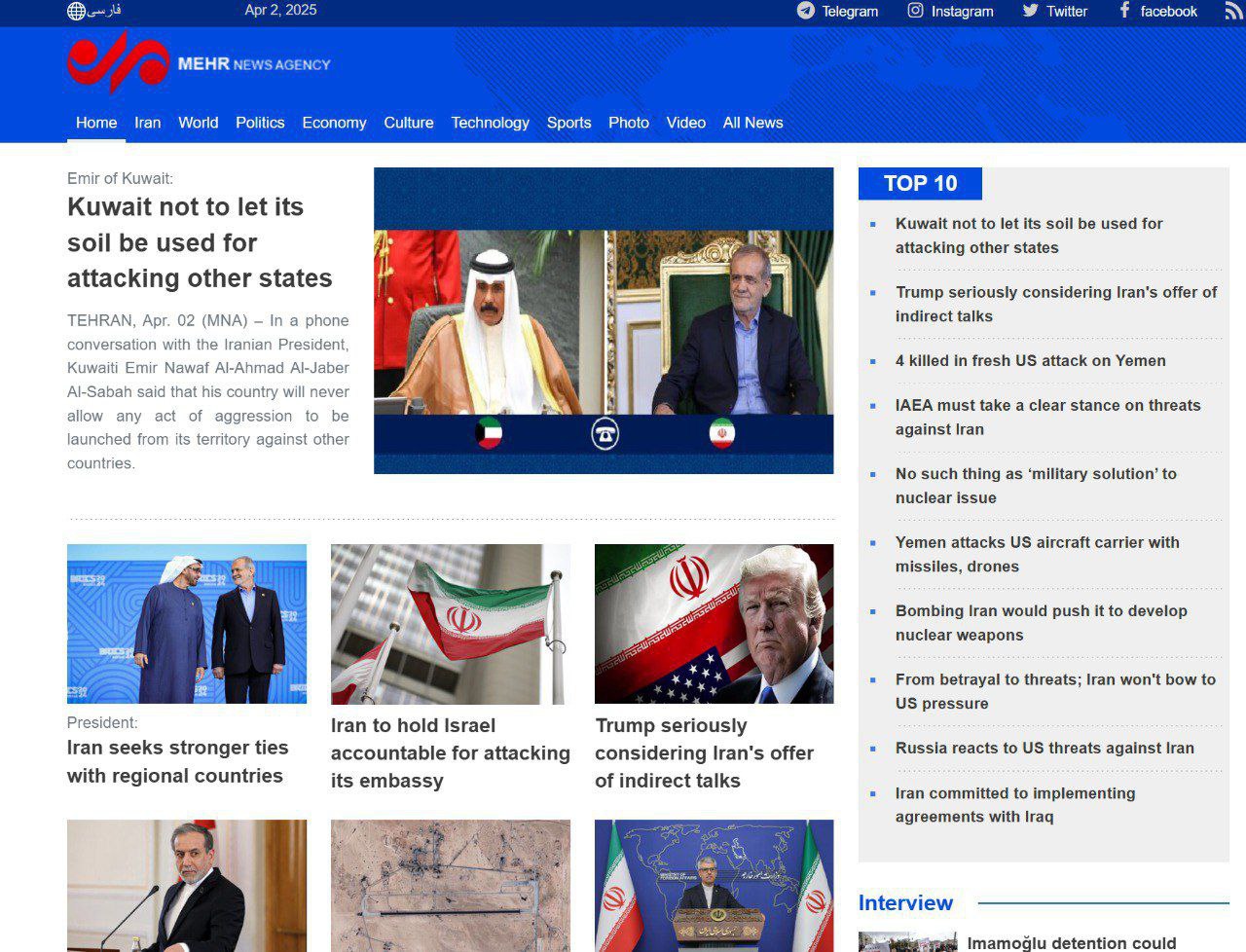Image resolution: width=1246 pixels, height=952 pixels.
Task: Select the Sports menu item
Action: click(568, 123)
